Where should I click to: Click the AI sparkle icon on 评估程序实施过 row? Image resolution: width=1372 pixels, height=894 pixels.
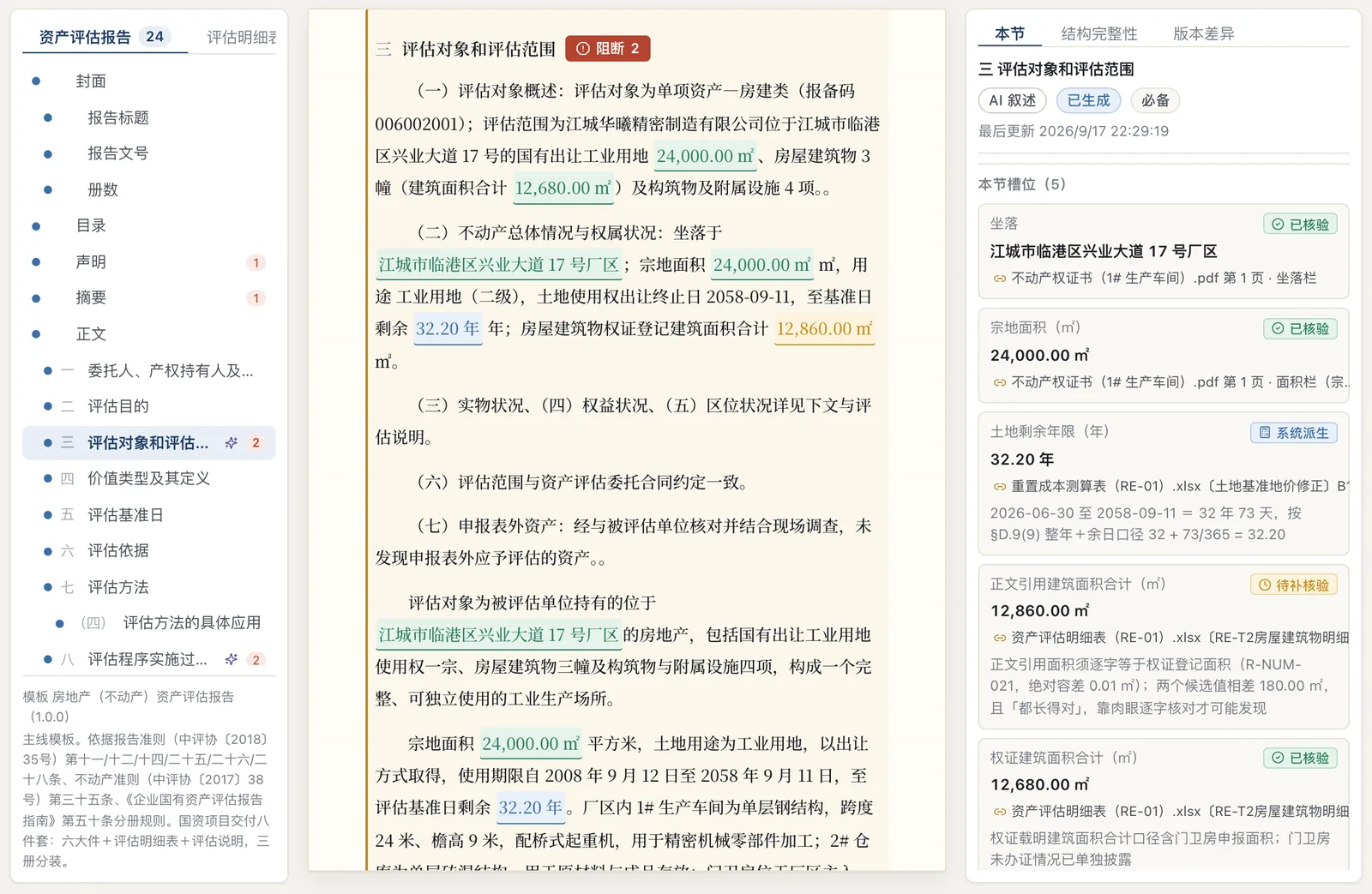click(x=231, y=659)
